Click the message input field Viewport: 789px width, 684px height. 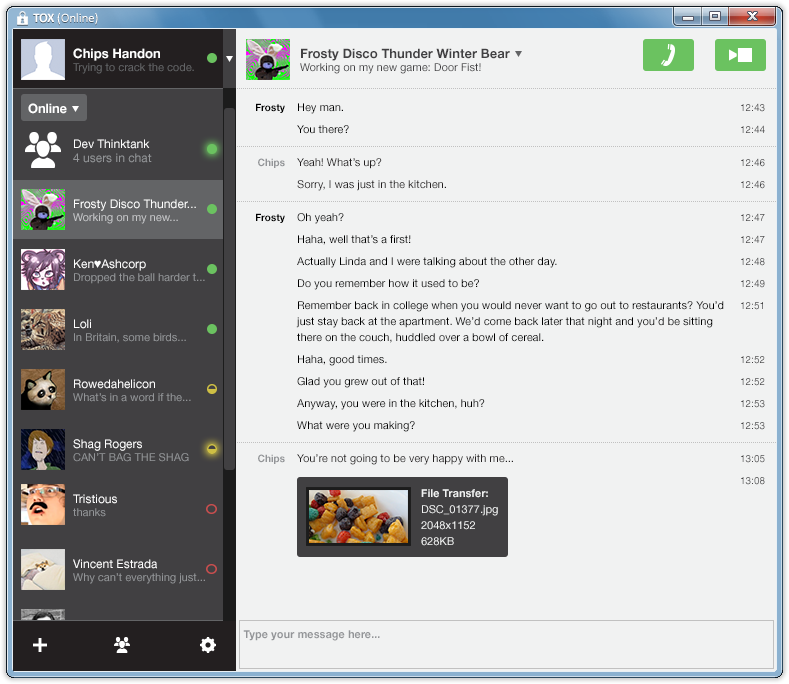pos(506,644)
